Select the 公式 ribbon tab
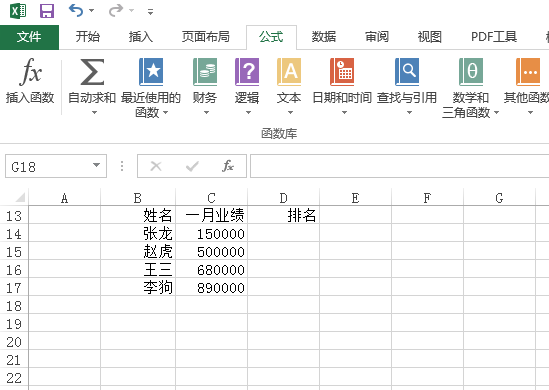The image size is (549, 390). pos(271,37)
